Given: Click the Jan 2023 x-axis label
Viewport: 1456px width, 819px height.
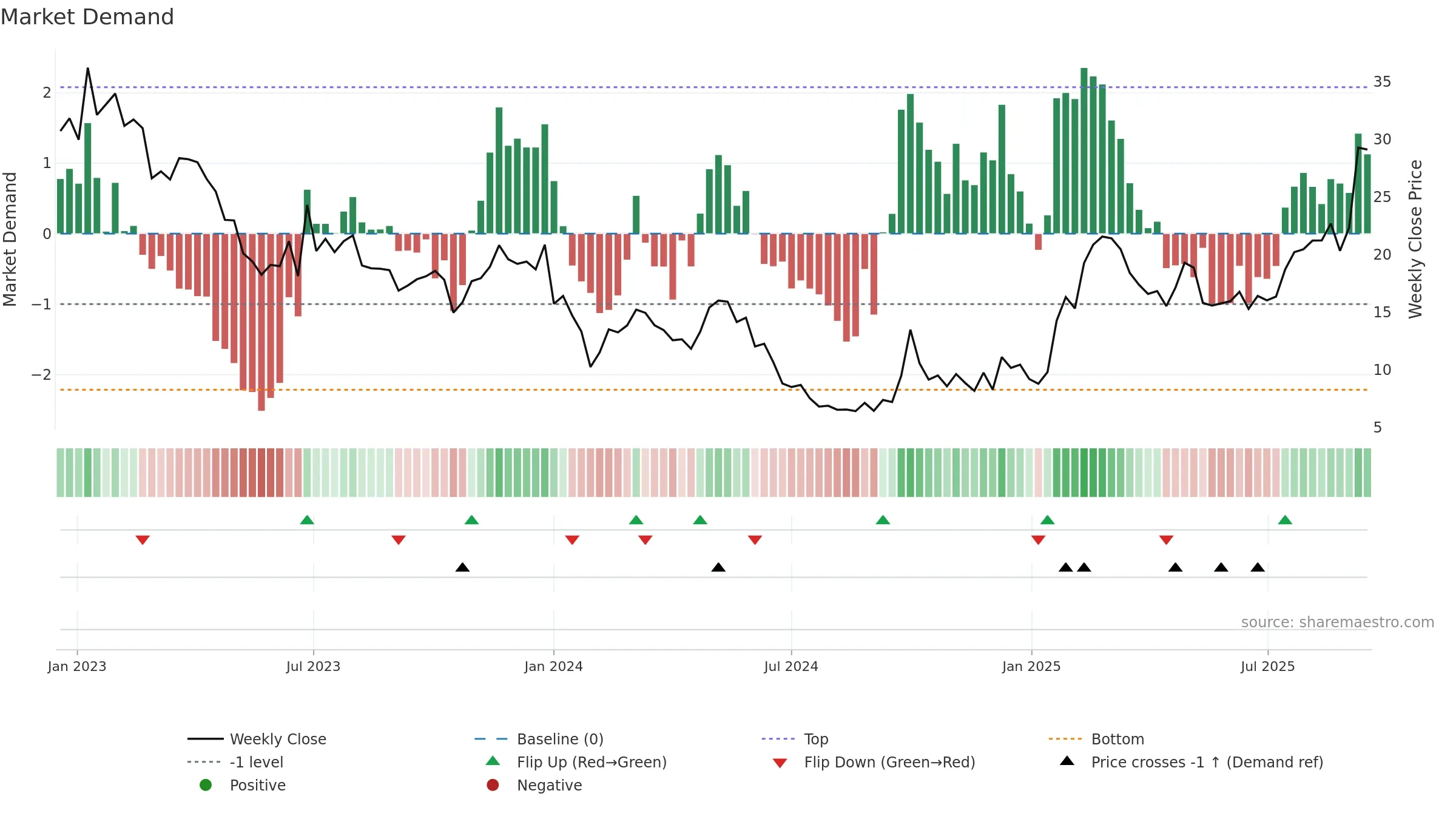Looking at the screenshot, I should click(x=77, y=666).
